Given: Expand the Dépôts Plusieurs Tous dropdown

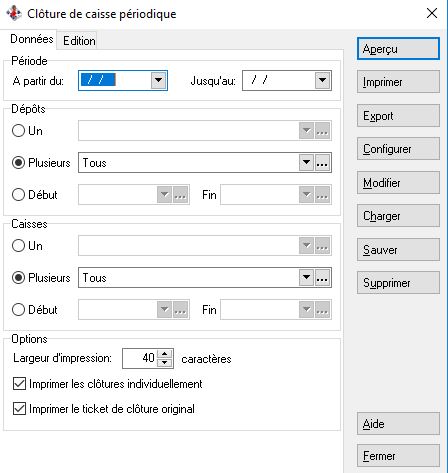Looking at the screenshot, I should coord(306,163).
